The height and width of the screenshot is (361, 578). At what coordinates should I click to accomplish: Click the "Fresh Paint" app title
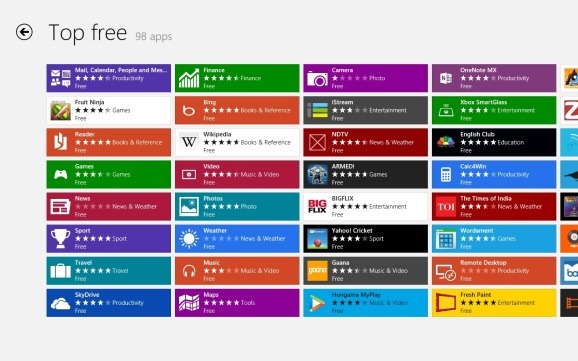tap(476, 295)
